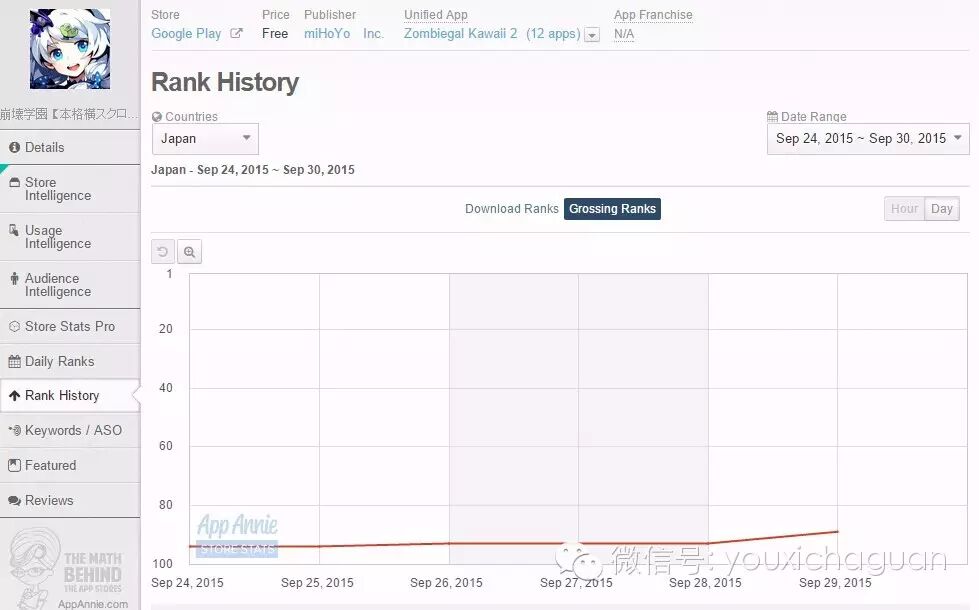
Task: Click the Sep 29, 2015 endpoint on chart line
Action: point(837,532)
